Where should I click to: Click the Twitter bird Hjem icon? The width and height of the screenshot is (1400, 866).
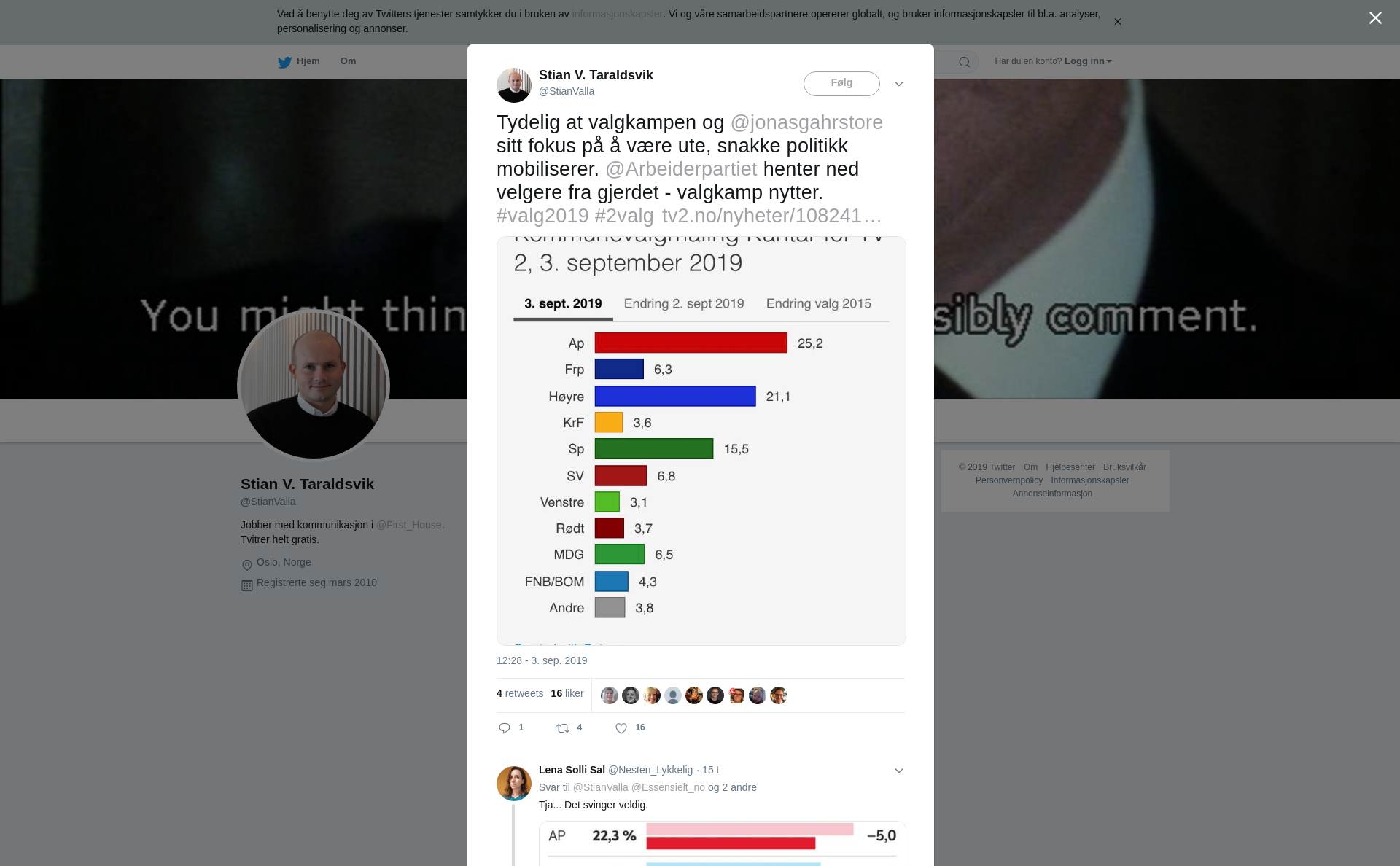click(x=284, y=62)
